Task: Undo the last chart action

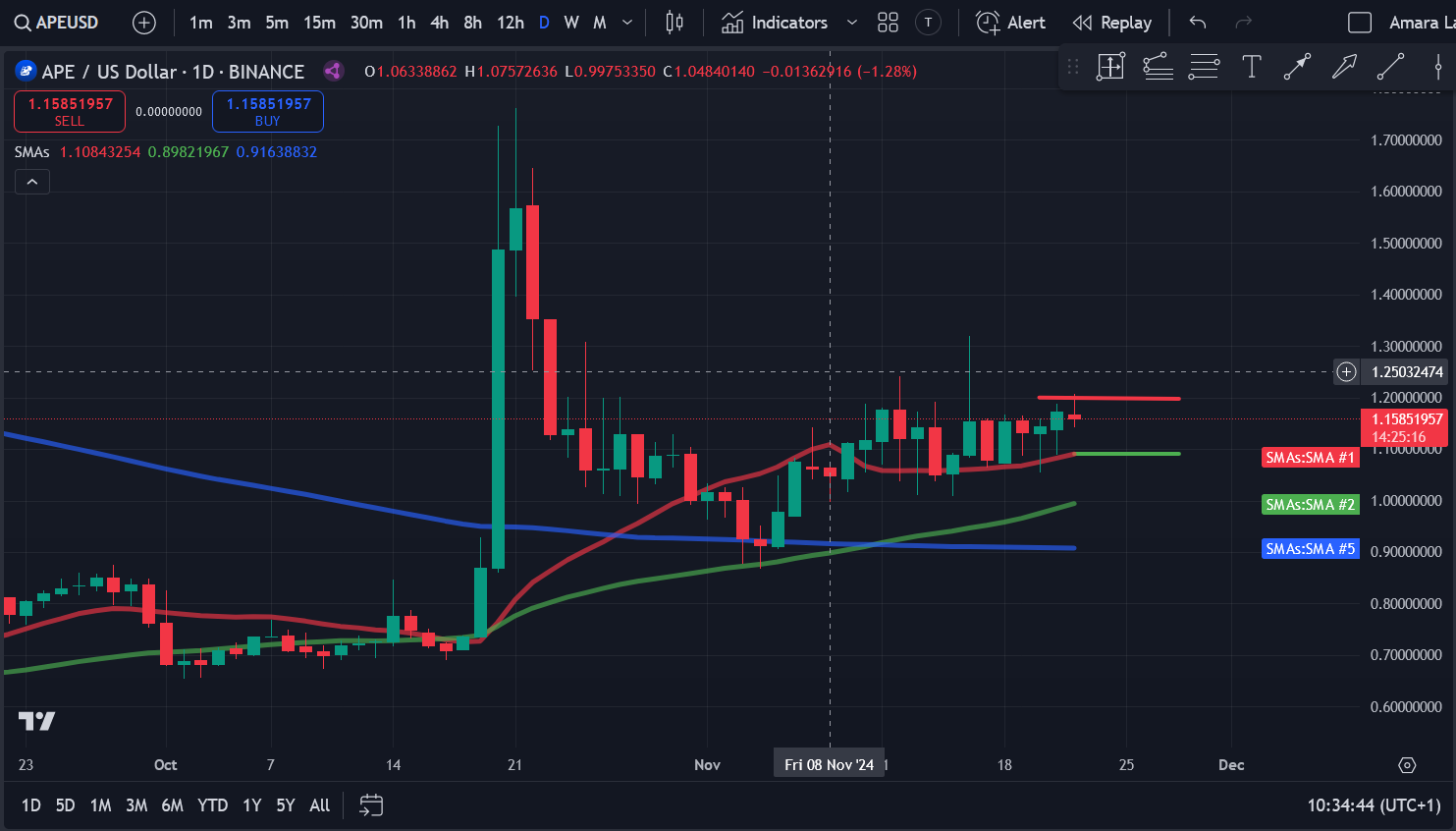Action: pos(1197,23)
